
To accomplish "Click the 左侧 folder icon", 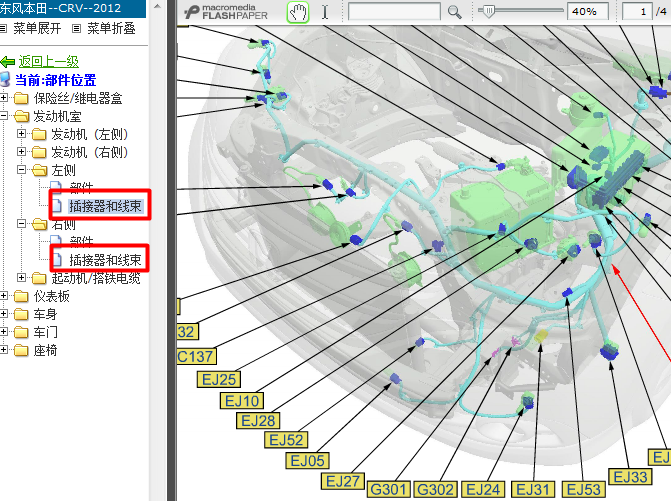I will point(39,170).
